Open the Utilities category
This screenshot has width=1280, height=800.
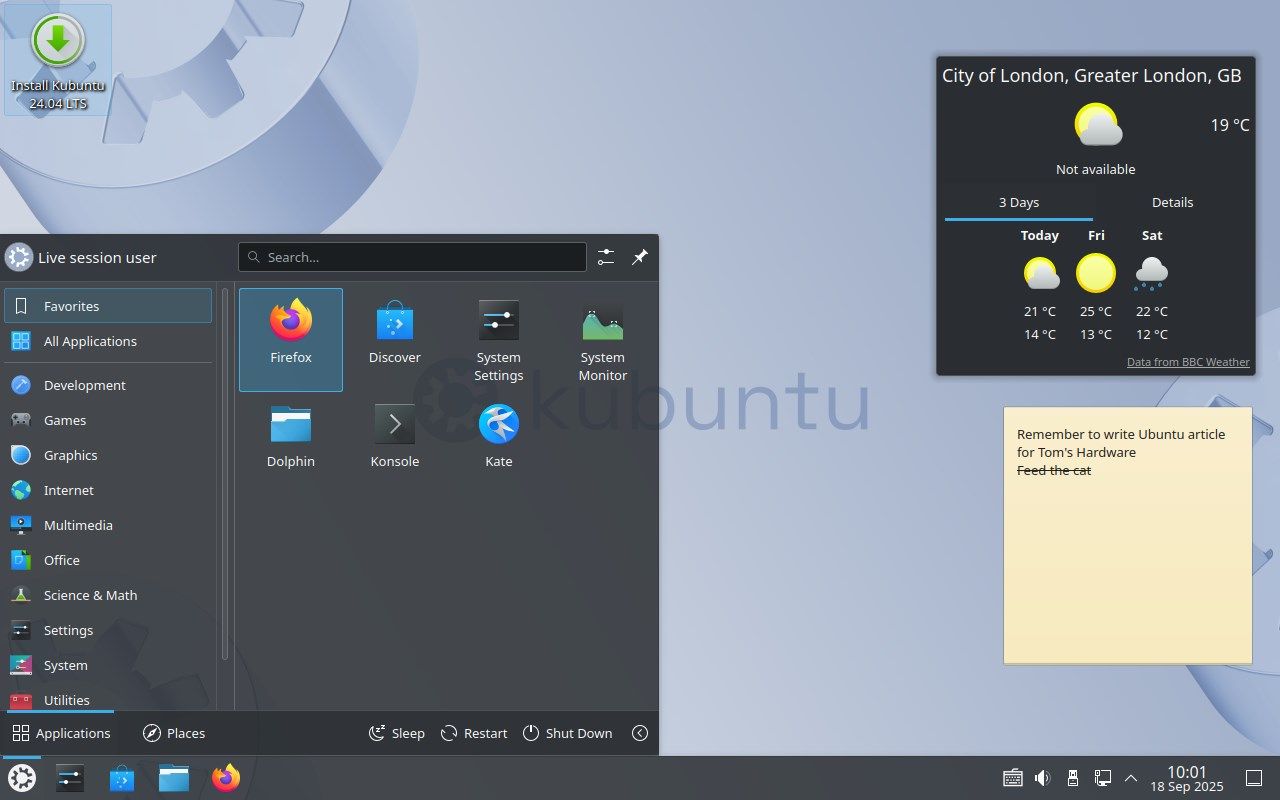[108, 698]
